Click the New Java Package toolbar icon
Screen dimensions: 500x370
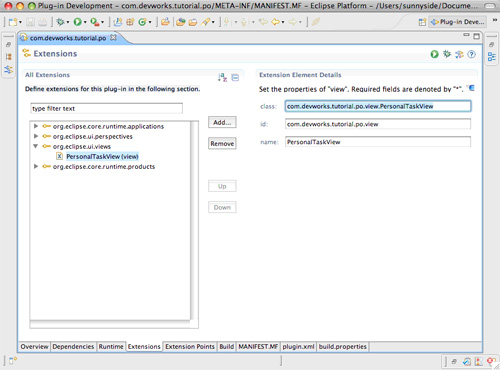point(130,22)
